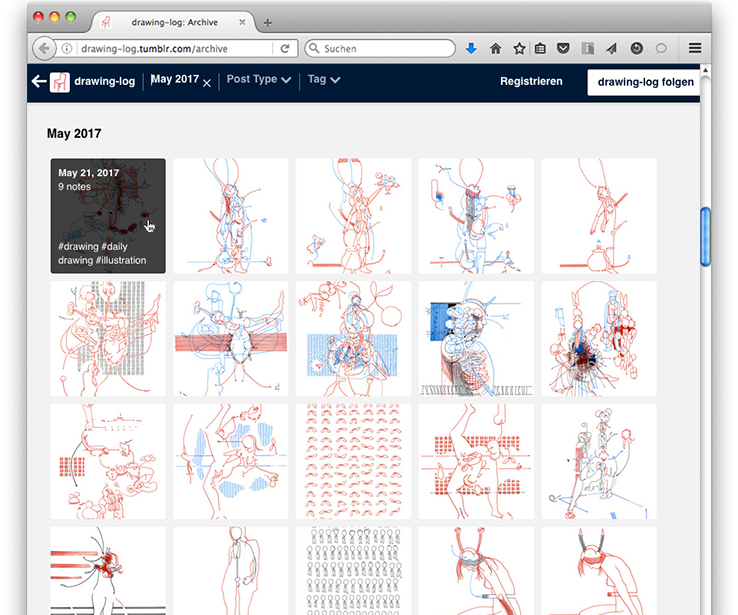Open the Firefox downloads arrow
738x615 pixels.
pos(472,48)
